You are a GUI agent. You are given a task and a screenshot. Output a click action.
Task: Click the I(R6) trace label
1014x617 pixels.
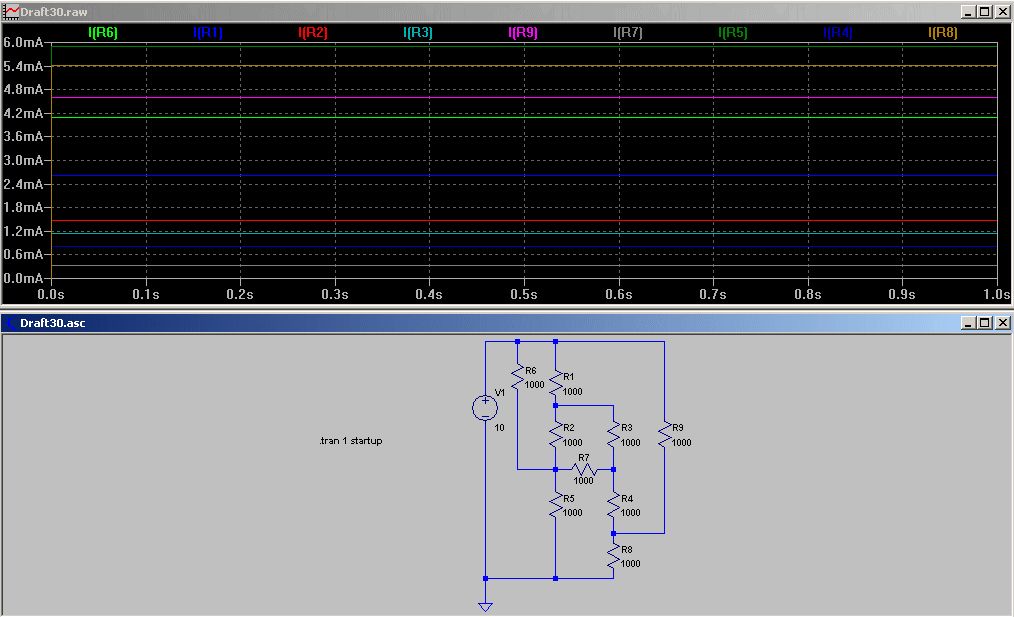pos(103,33)
